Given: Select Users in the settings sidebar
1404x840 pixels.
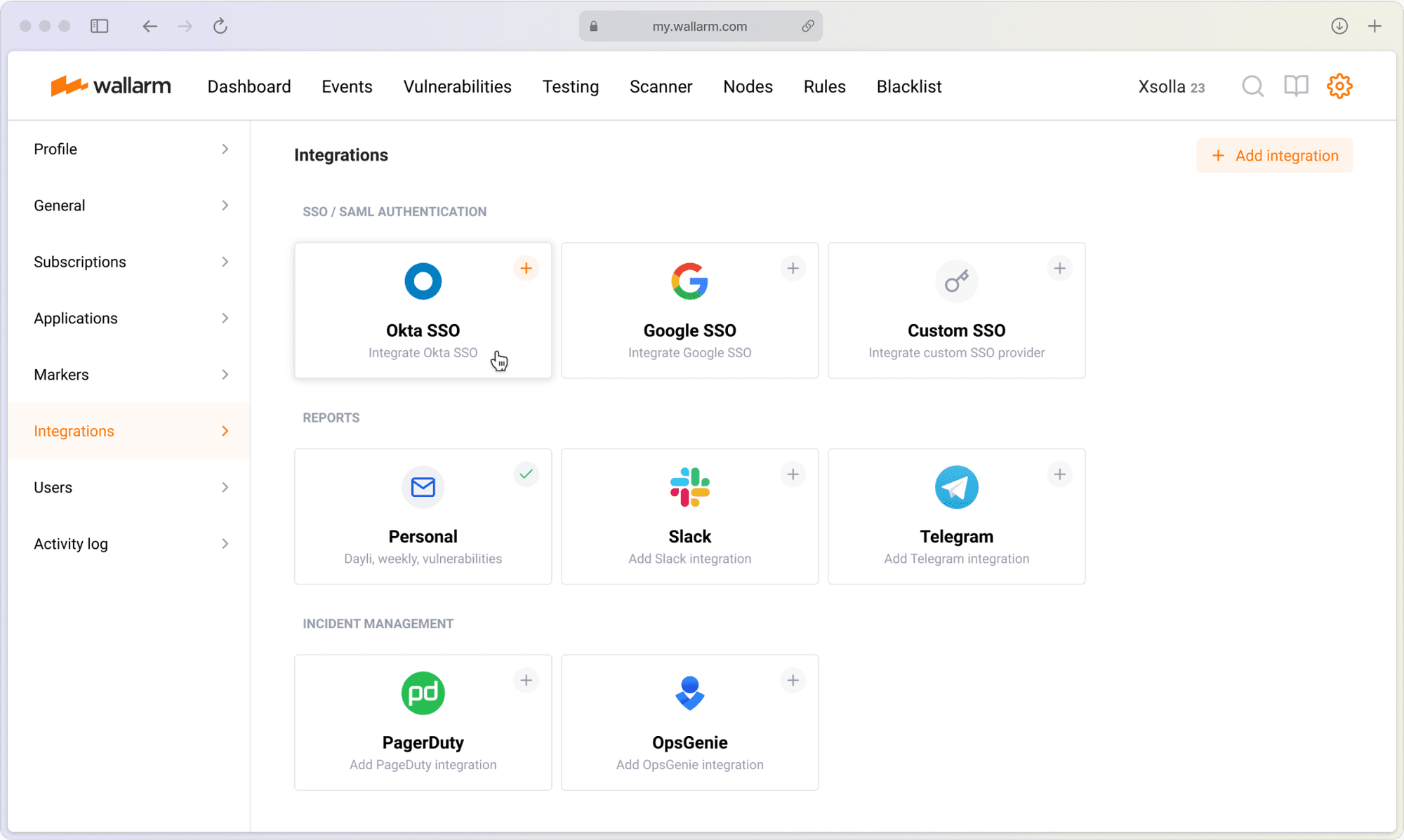Looking at the screenshot, I should (53, 488).
